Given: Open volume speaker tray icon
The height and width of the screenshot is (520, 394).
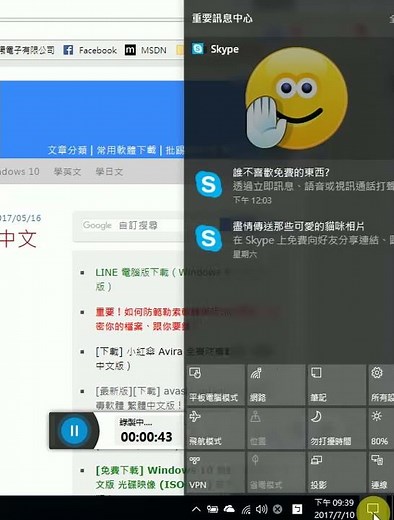Looking at the screenshot, I should (x=261, y=509).
